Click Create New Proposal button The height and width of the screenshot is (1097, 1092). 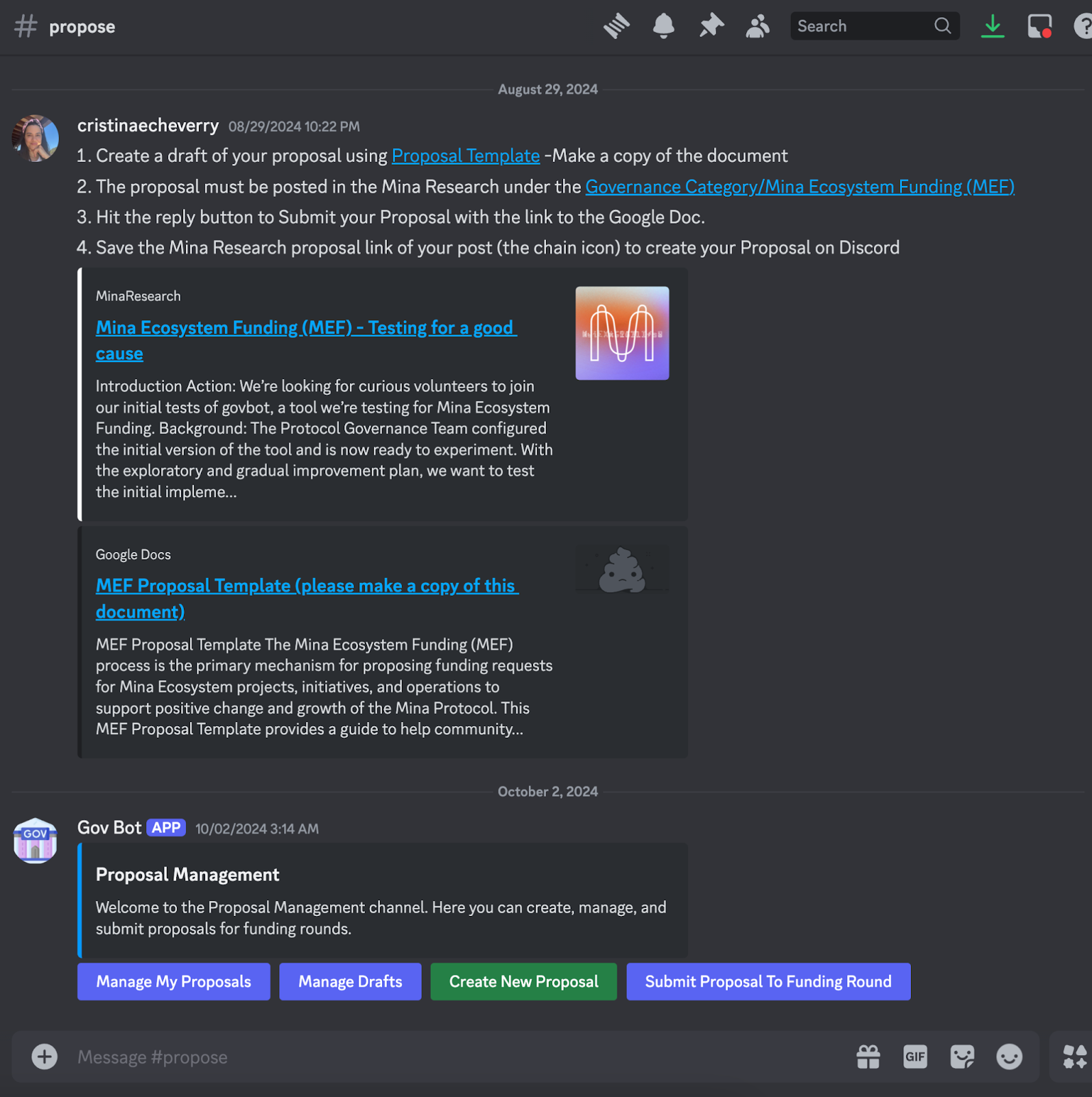[523, 982]
